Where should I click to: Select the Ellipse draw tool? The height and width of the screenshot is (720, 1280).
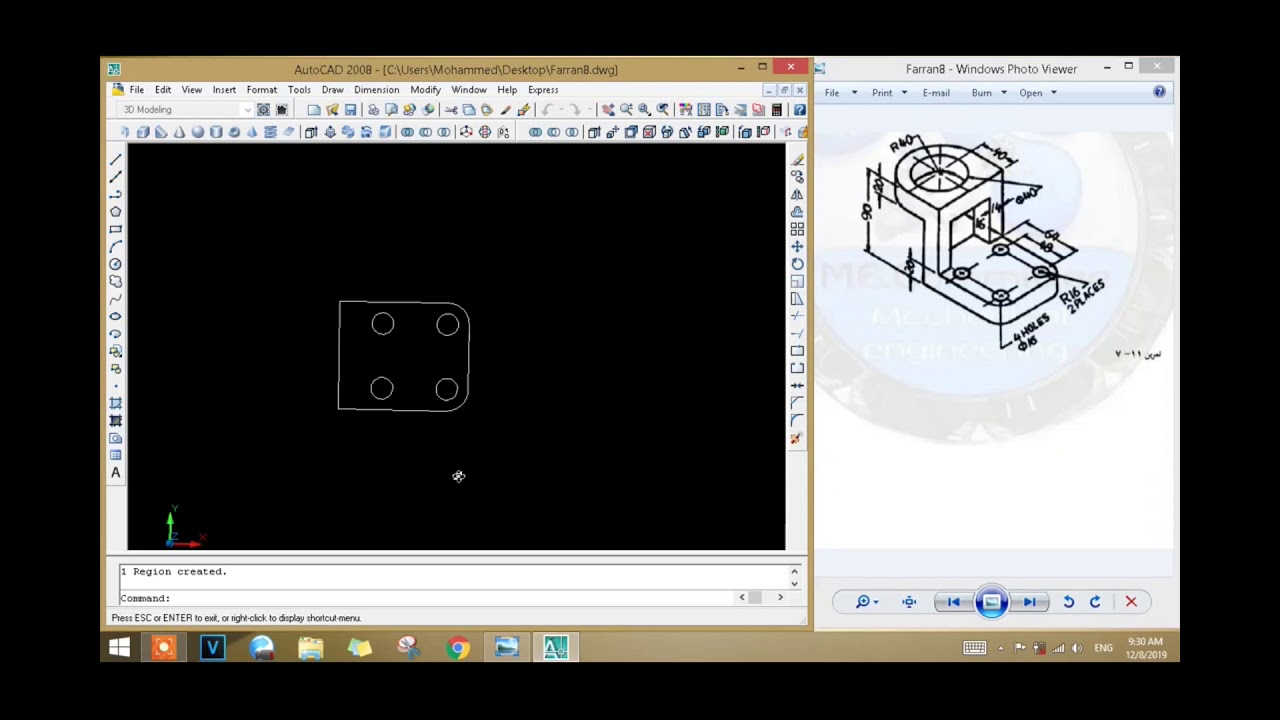[x=115, y=316]
